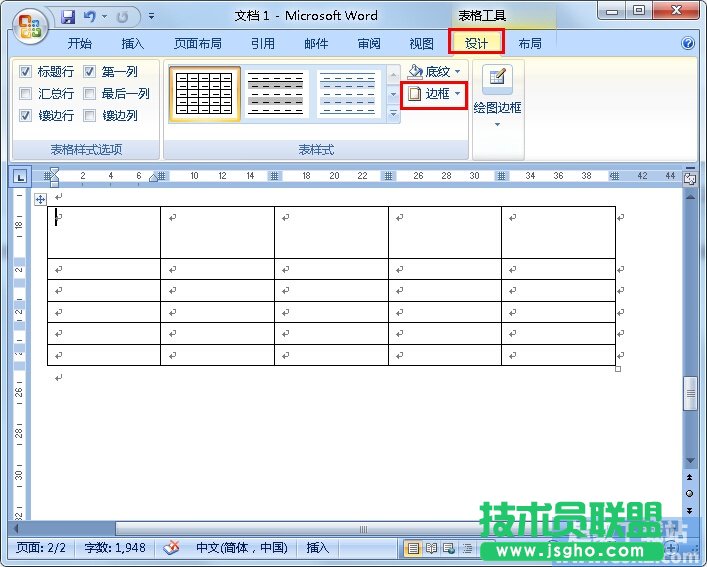Image resolution: width=707 pixels, height=567 pixels.
Task: Click the 中文(简体，中国) language button
Action: click(241, 548)
